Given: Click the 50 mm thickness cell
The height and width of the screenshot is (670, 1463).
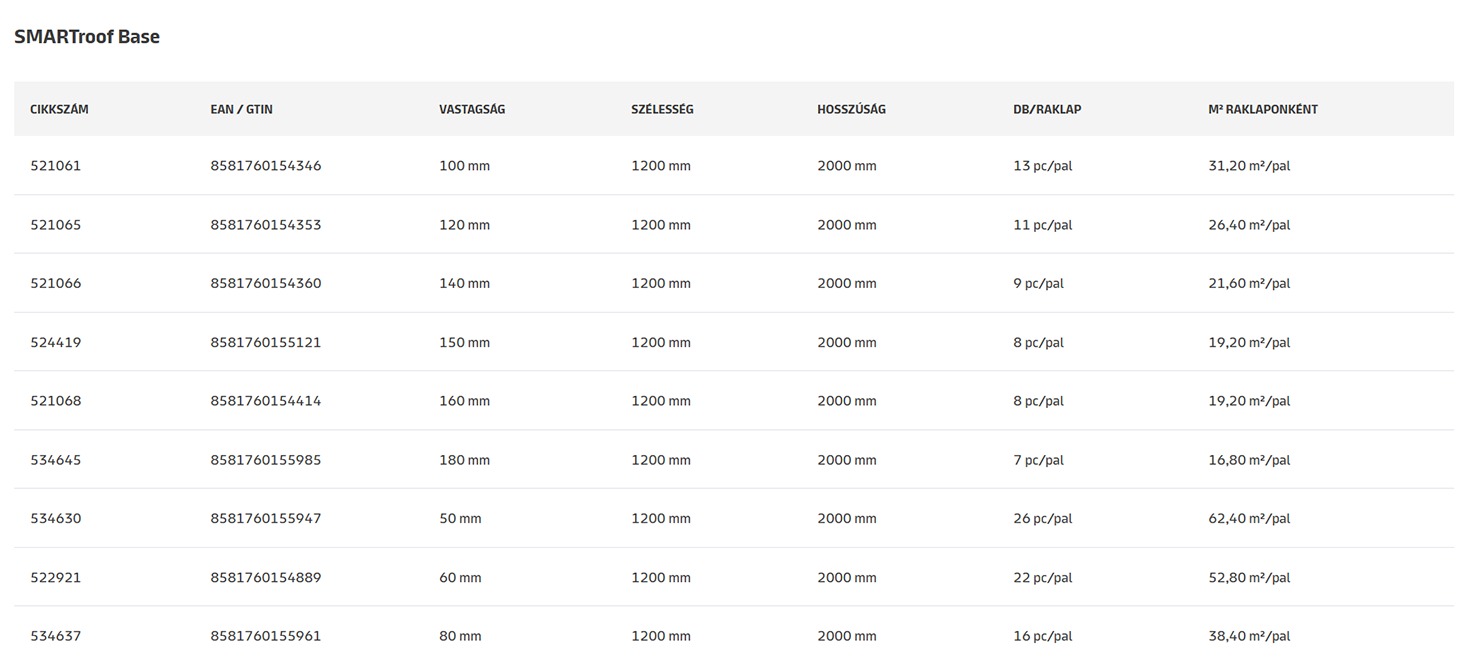Looking at the screenshot, I should pos(460,519).
